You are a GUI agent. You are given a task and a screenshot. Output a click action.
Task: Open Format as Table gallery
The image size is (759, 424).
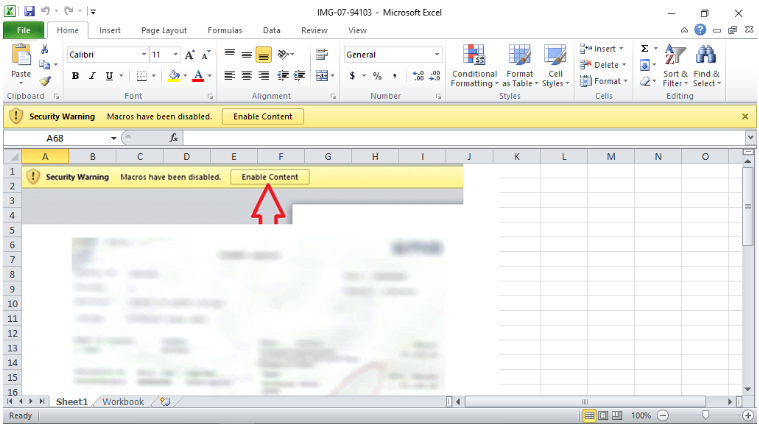click(520, 65)
